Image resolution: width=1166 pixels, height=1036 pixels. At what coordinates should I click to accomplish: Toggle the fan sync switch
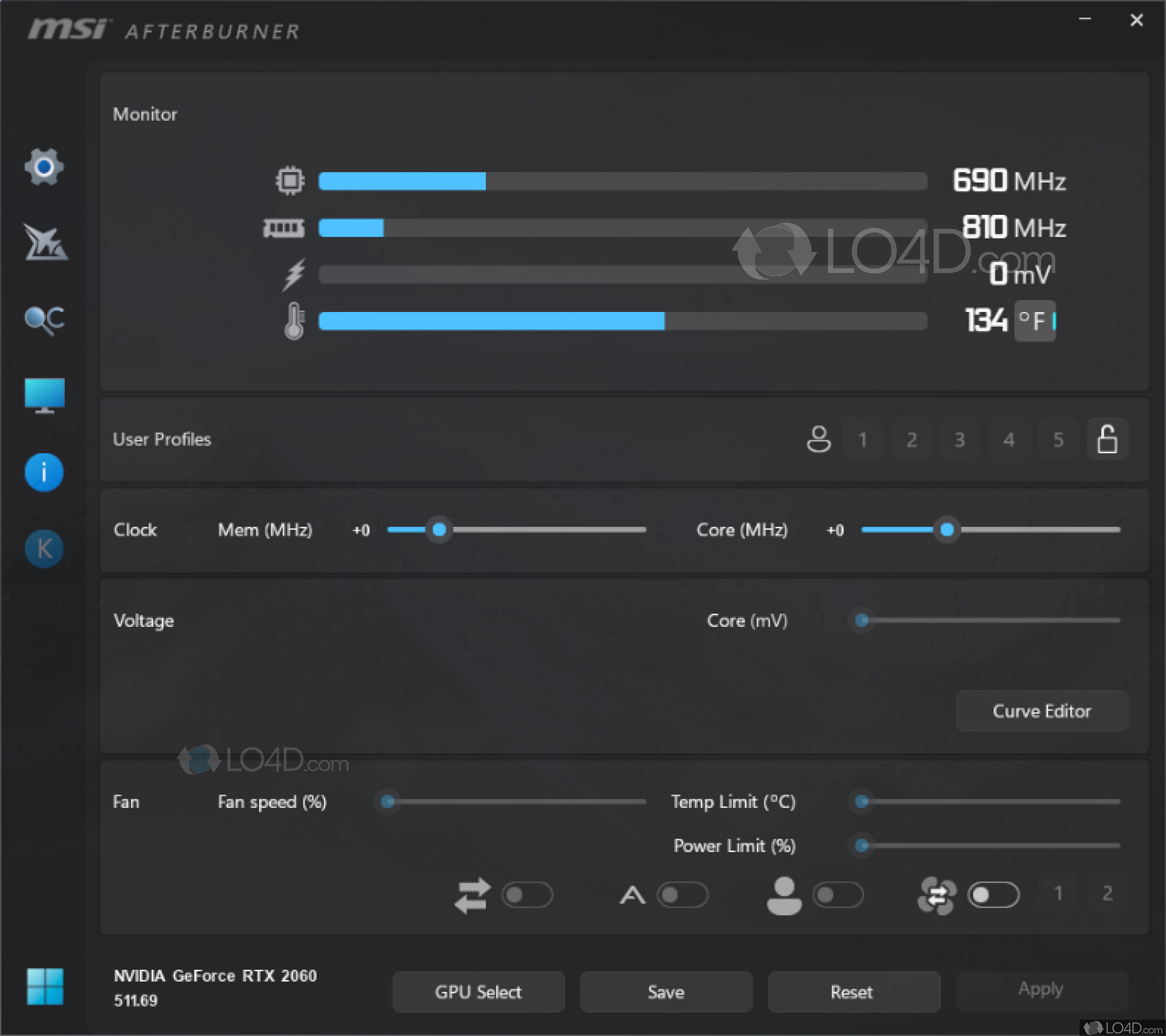click(x=993, y=895)
